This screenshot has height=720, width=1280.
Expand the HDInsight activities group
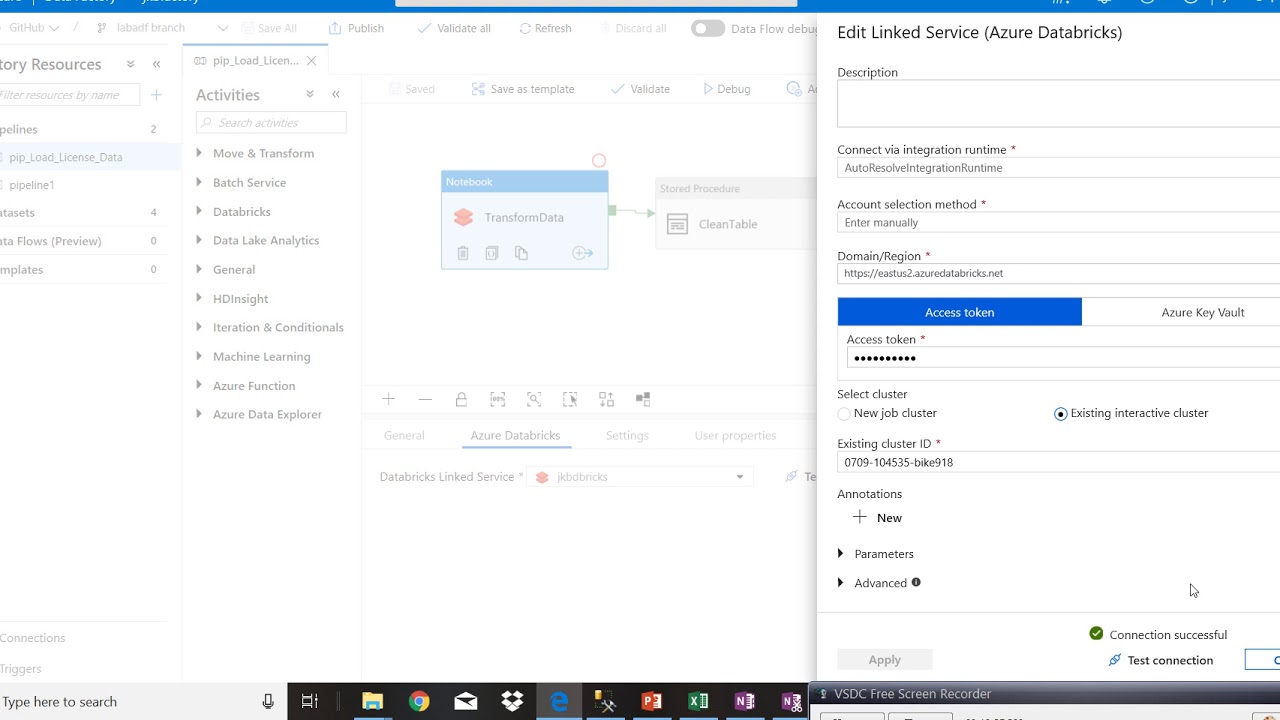coord(199,298)
